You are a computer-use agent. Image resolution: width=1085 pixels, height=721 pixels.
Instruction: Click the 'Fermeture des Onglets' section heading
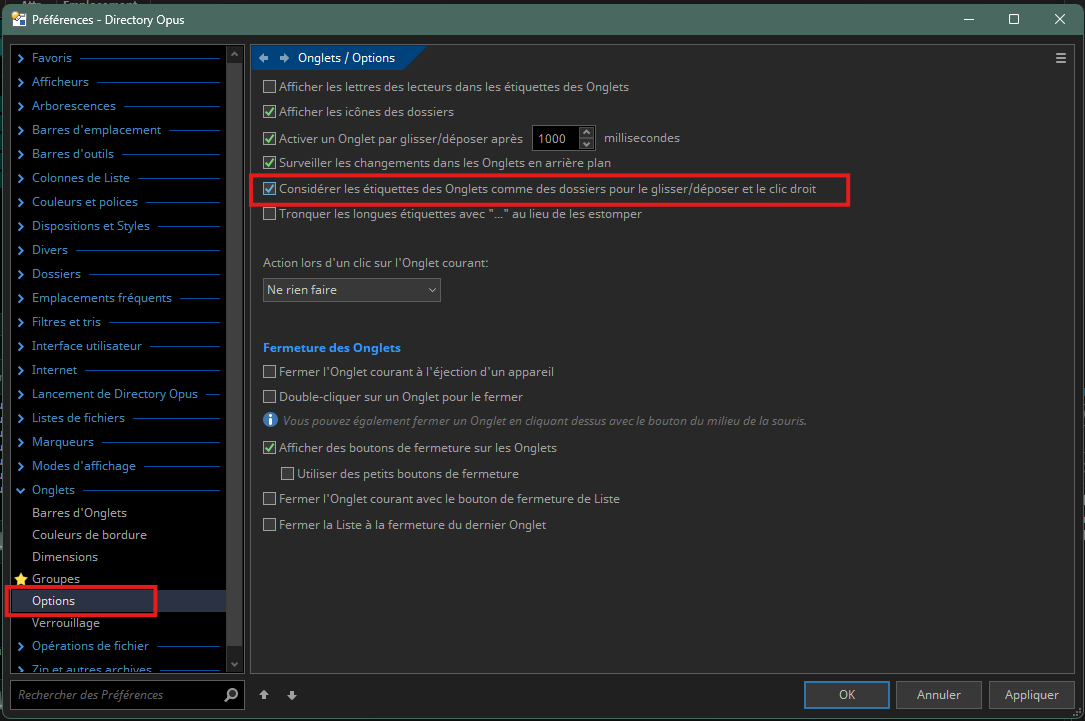pyautogui.click(x=331, y=348)
